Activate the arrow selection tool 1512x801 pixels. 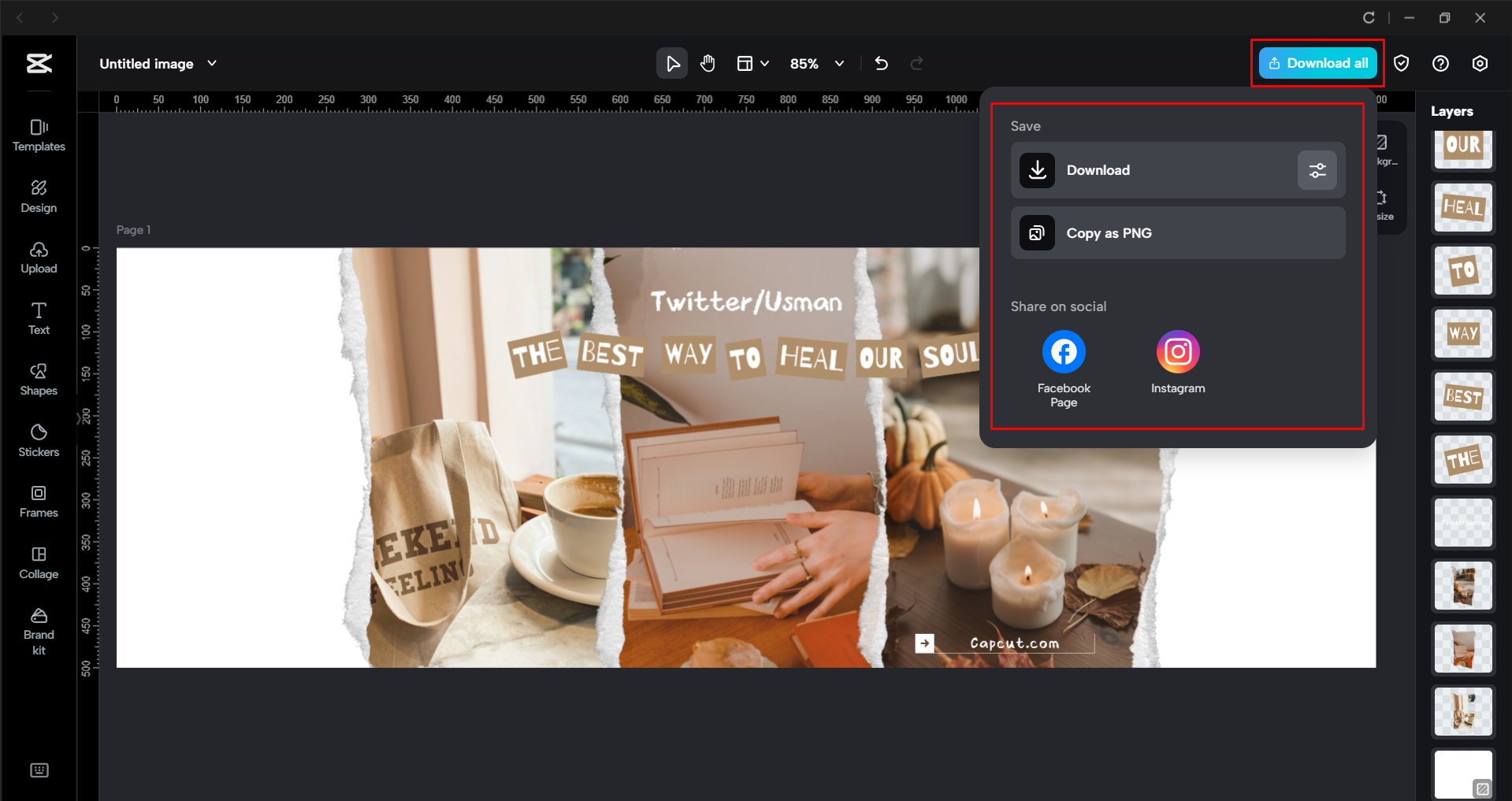click(x=672, y=63)
